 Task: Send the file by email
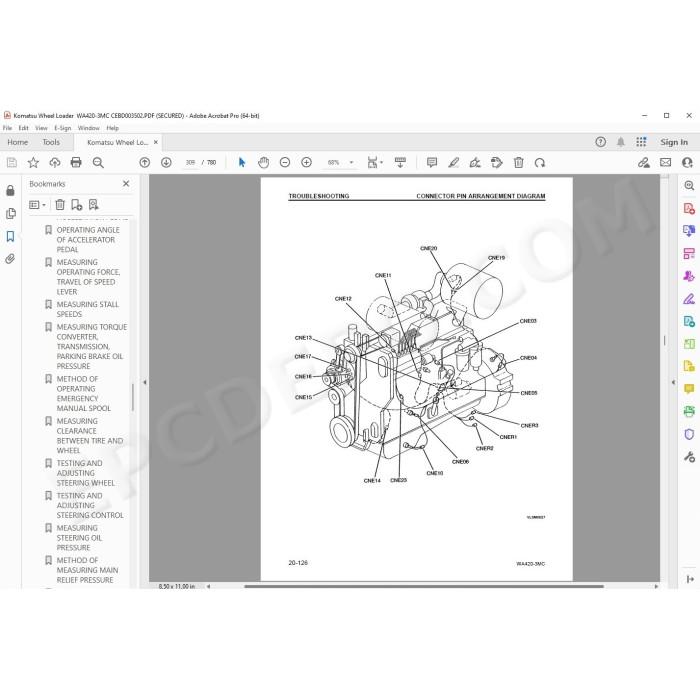[665, 162]
